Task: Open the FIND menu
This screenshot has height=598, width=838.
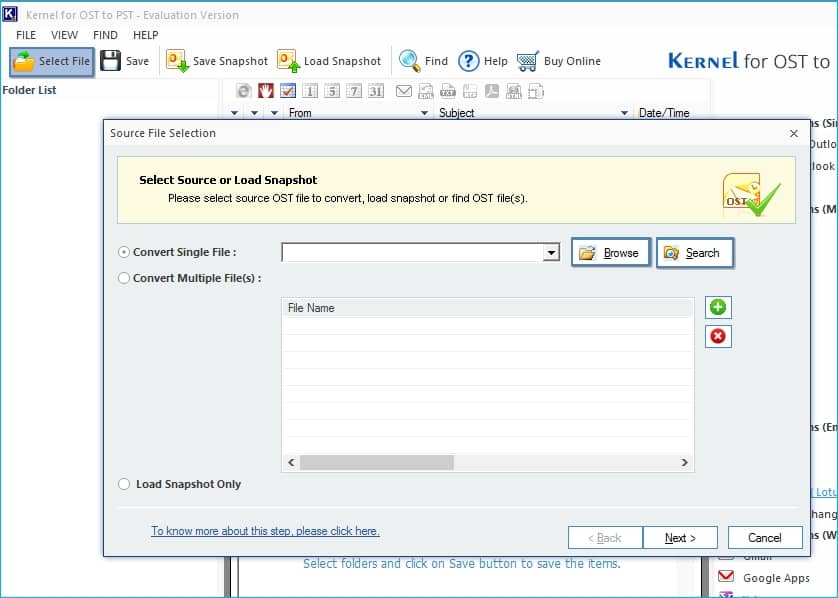Action: click(105, 35)
